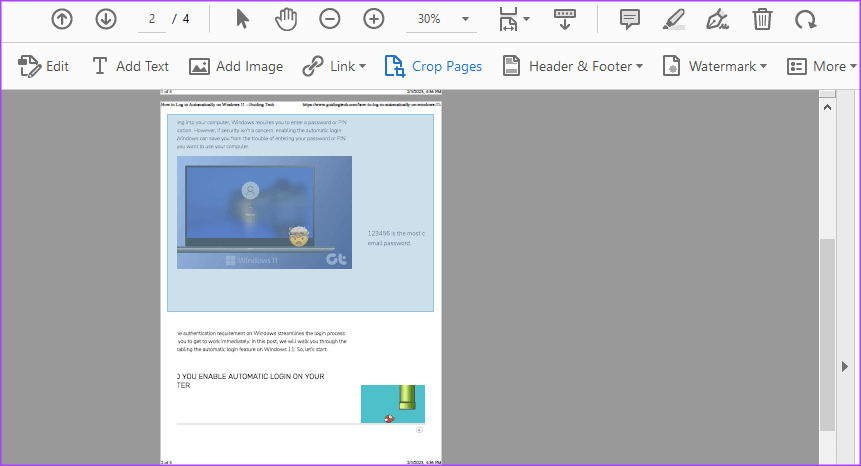The width and height of the screenshot is (861, 466).
Task: Choose the Add Text tool
Action: click(x=130, y=66)
